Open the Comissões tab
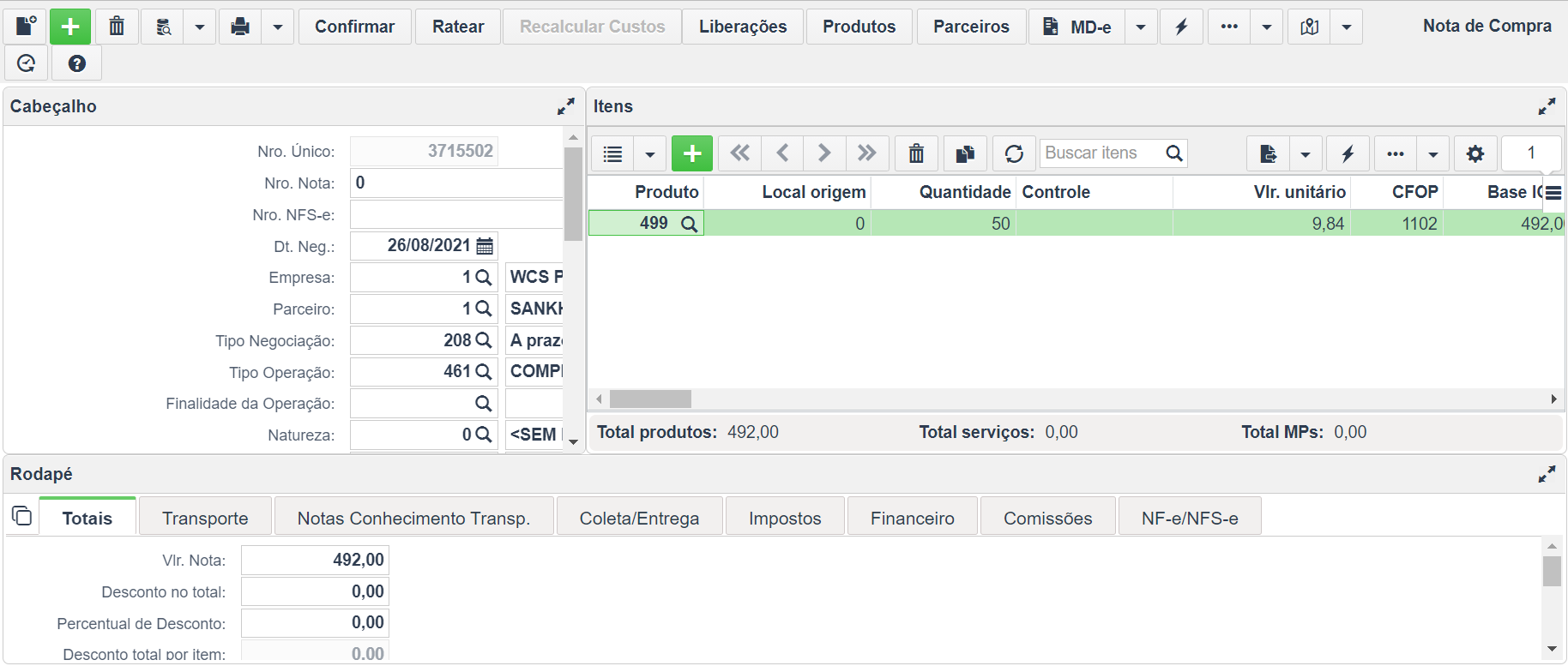 pyautogui.click(x=1048, y=518)
